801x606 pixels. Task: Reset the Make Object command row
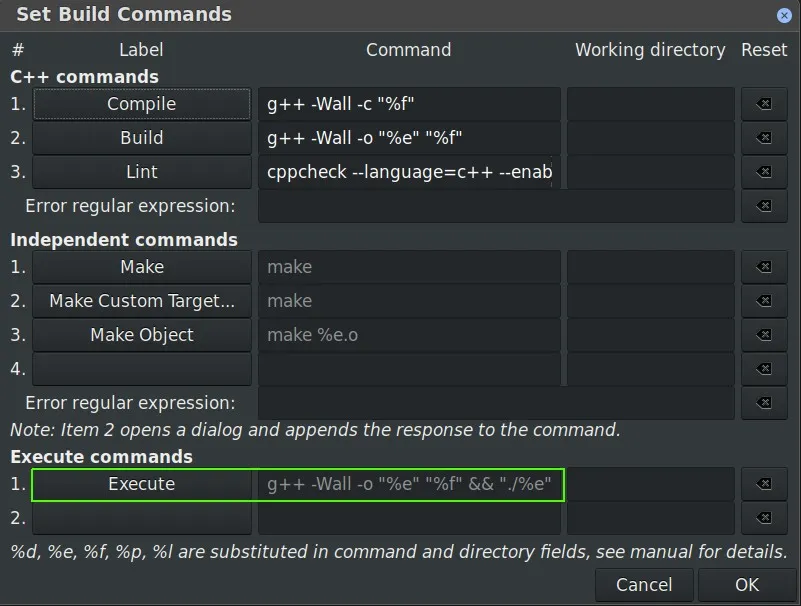coord(764,335)
